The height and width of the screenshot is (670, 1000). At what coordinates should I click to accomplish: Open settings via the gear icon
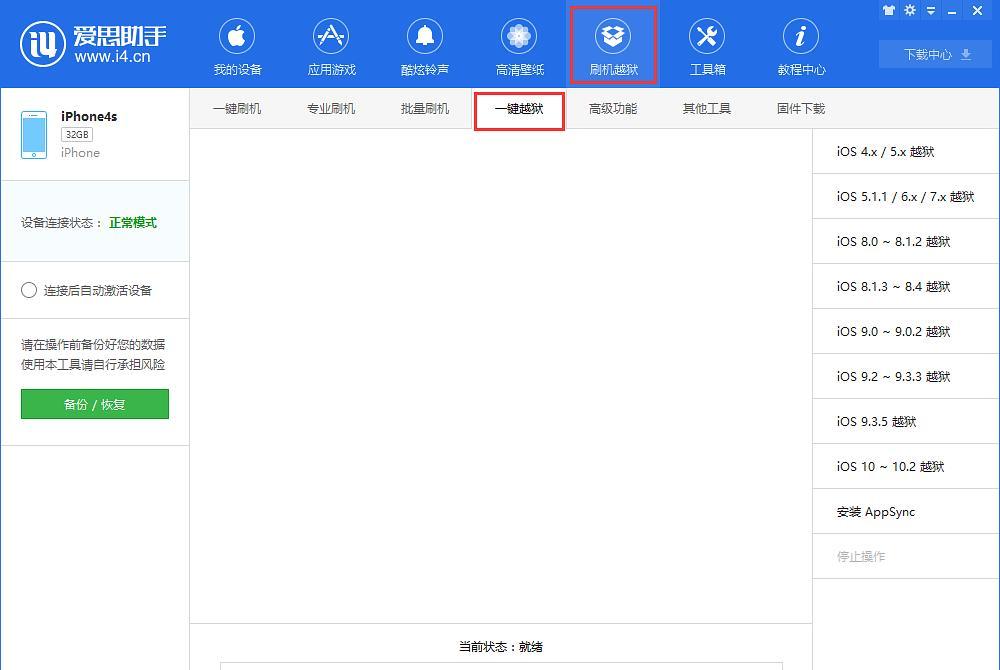(x=910, y=10)
